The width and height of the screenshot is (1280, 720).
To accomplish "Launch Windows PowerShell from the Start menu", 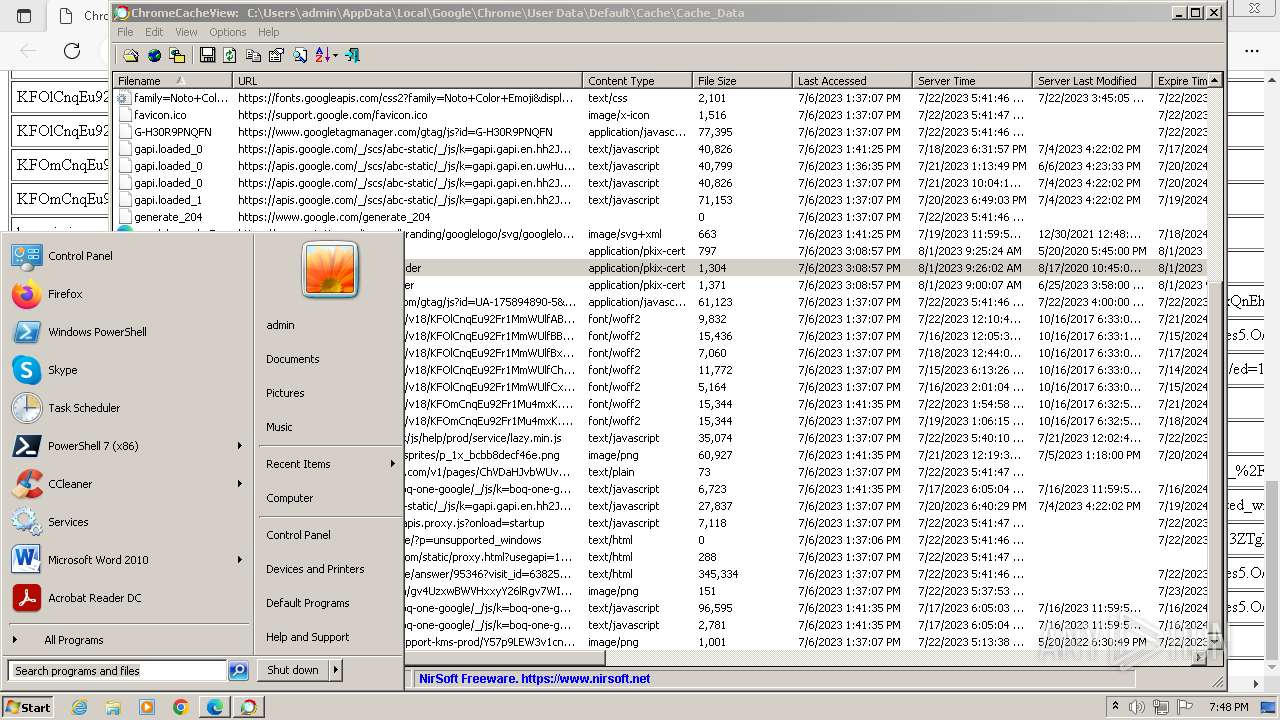I will click(x=127, y=332).
